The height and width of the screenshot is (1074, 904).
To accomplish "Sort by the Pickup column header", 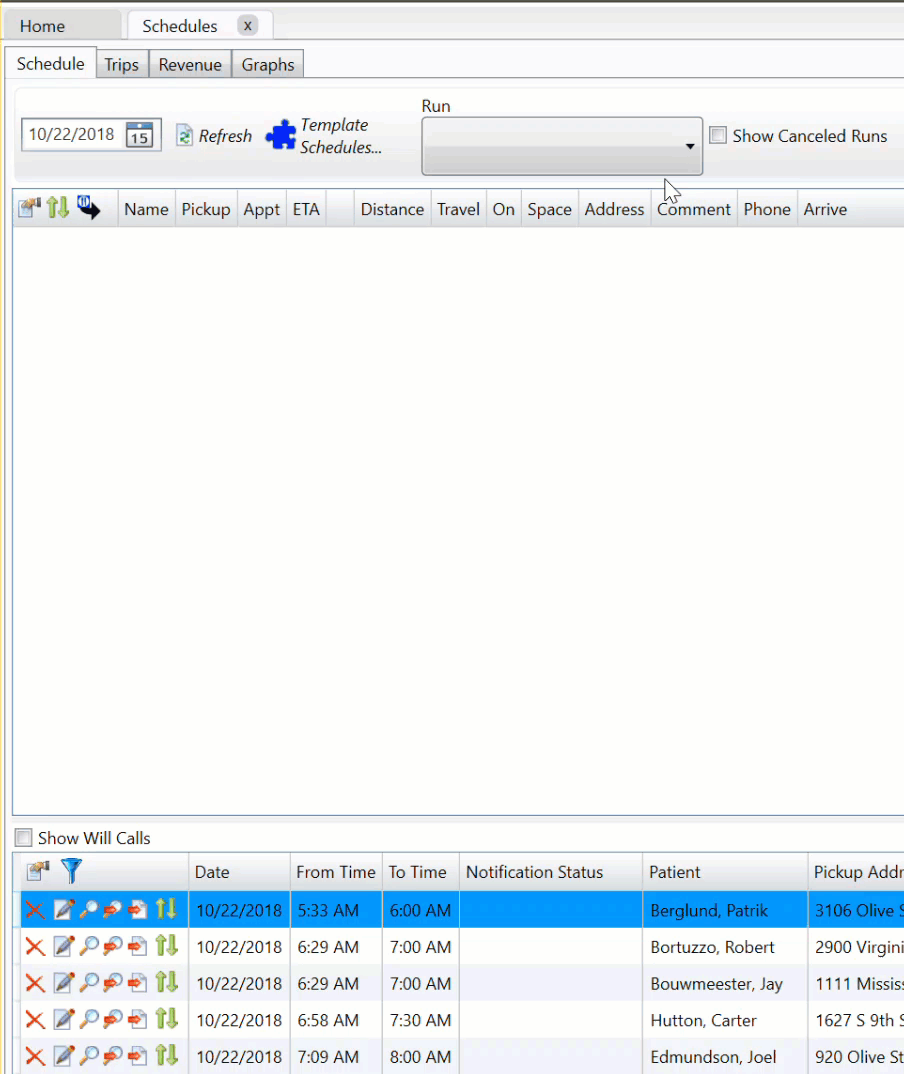I will (206, 209).
